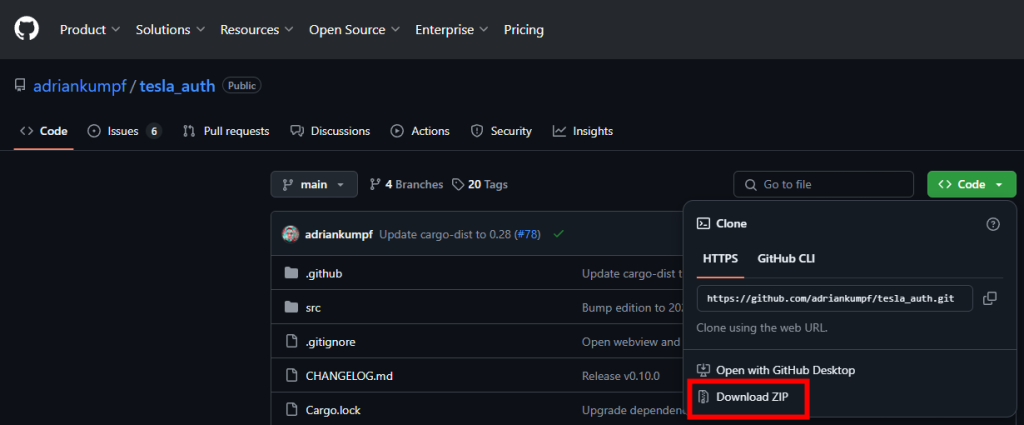The image size is (1024, 425).
Task: Open the Actions tab
Action: coord(420,131)
